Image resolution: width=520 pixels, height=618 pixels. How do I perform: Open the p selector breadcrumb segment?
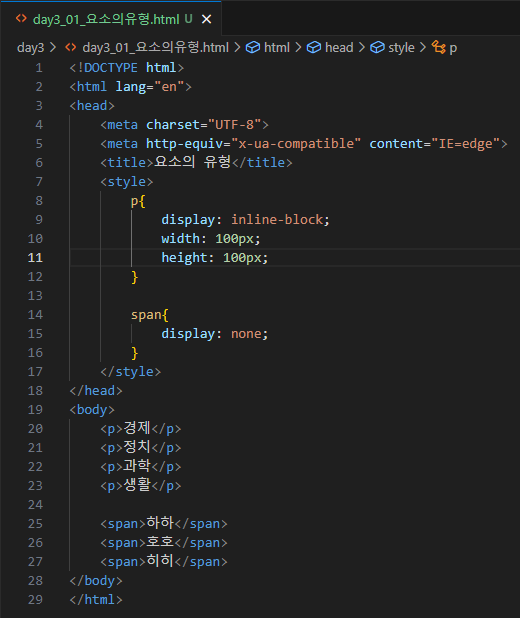point(453,48)
